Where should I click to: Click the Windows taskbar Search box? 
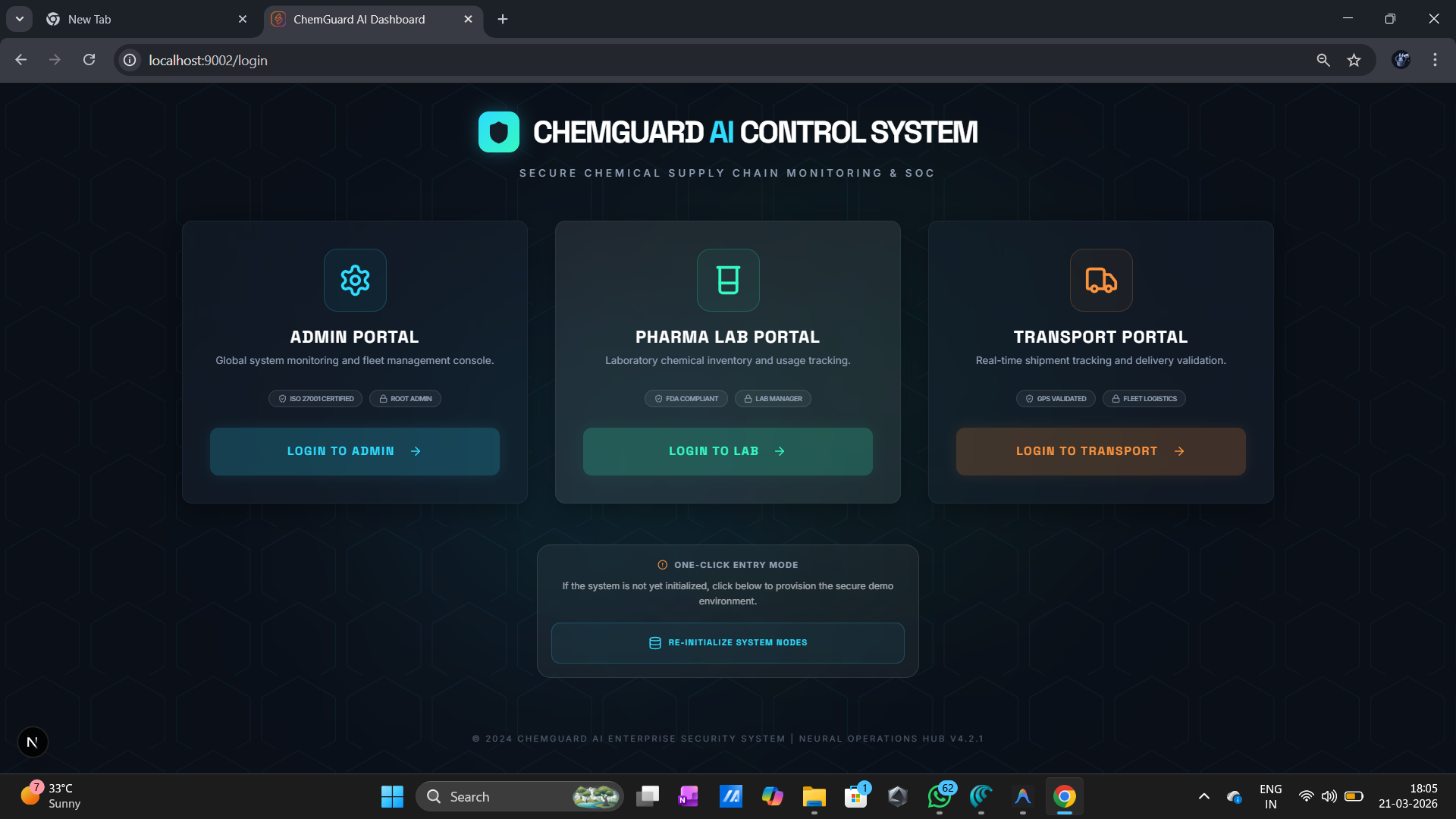click(519, 796)
